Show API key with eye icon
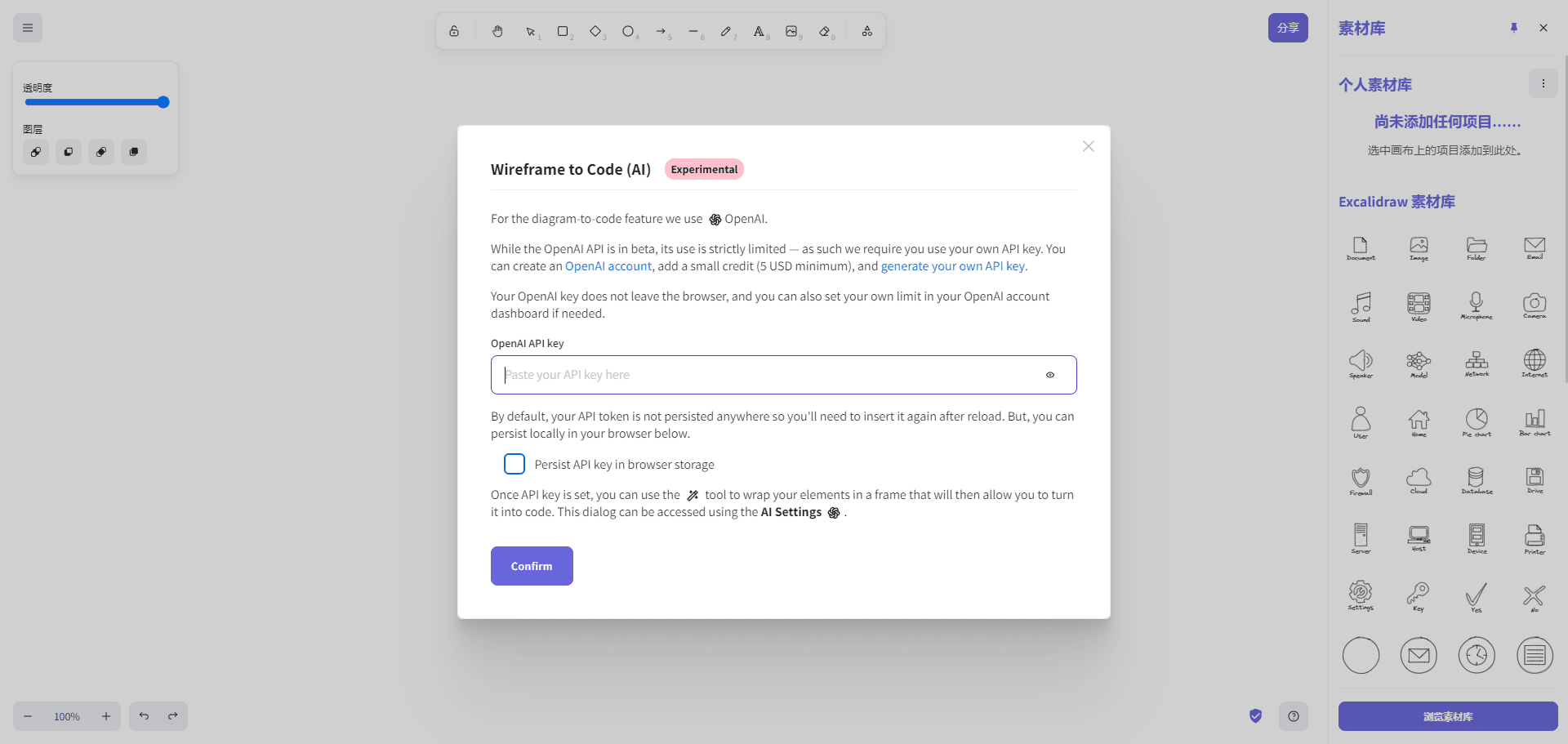Image resolution: width=1568 pixels, height=744 pixels. tap(1050, 375)
